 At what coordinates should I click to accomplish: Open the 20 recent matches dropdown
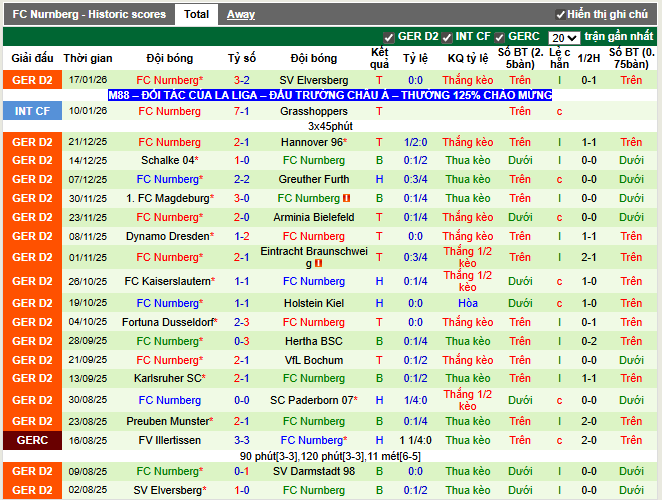click(x=564, y=38)
